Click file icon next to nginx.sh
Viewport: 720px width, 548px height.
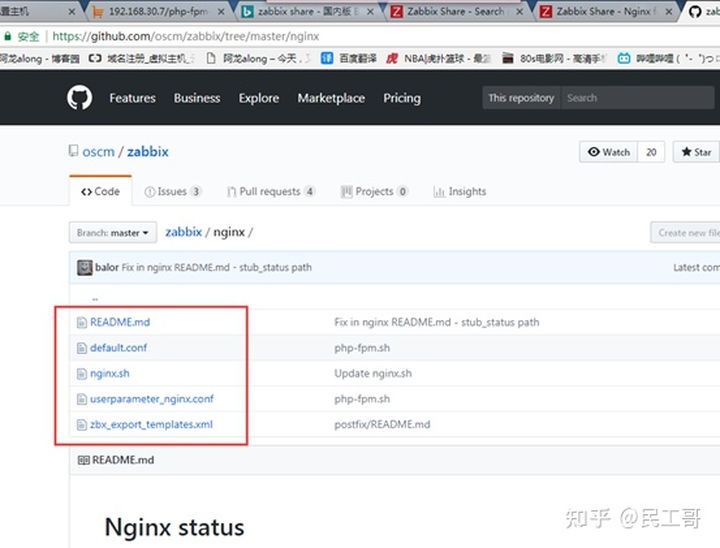pyautogui.click(x=81, y=374)
